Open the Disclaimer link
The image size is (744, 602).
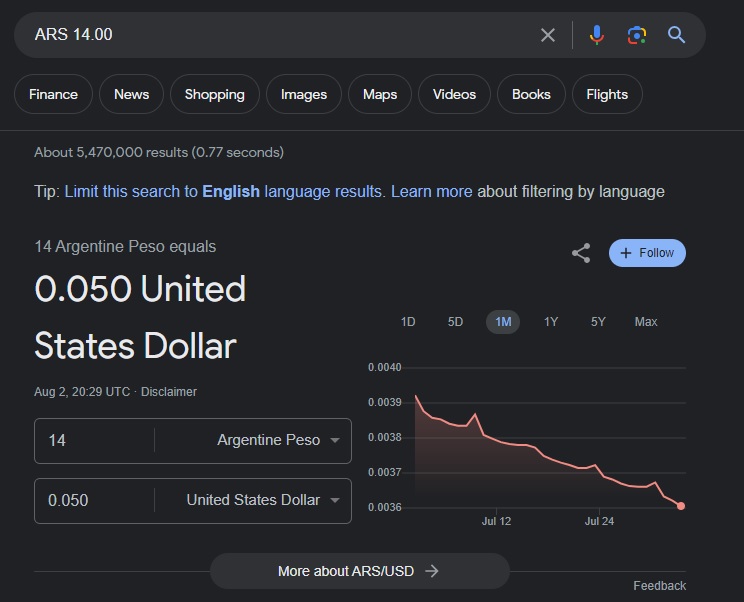[x=168, y=392]
